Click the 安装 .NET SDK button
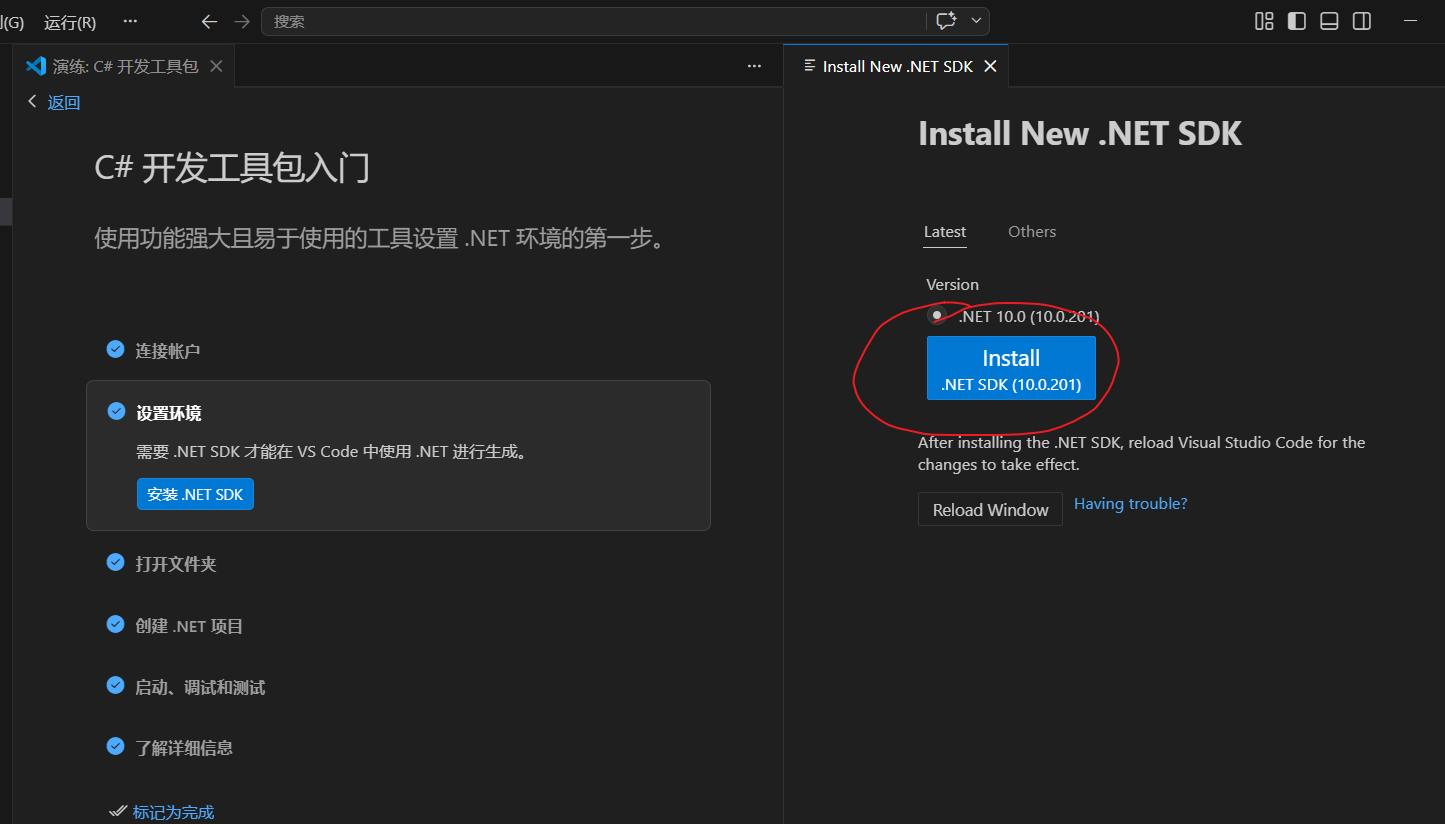Image resolution: width=1445 pixels, height=824 pixels. click(195, 494)
